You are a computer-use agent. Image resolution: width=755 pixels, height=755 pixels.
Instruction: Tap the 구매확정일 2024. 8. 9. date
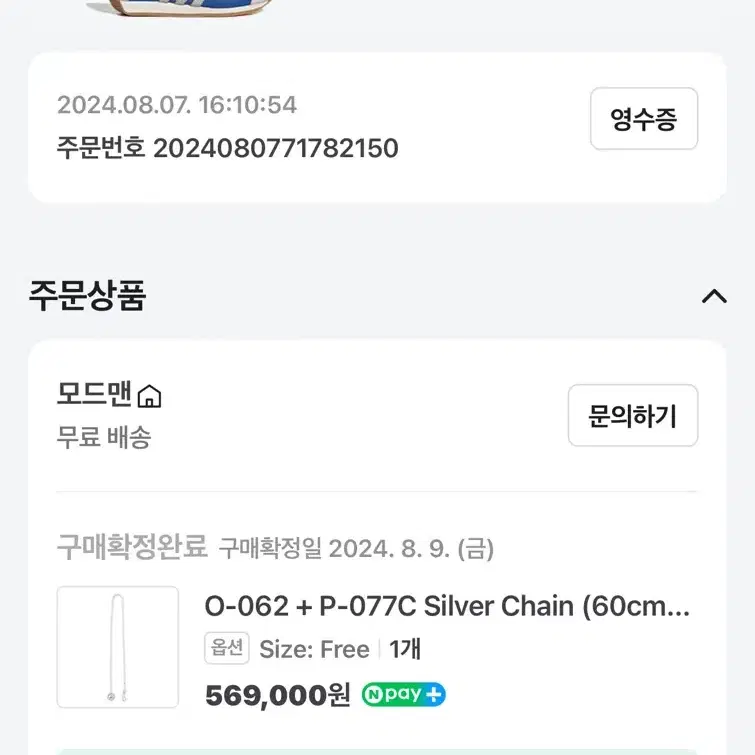(356, 548)
